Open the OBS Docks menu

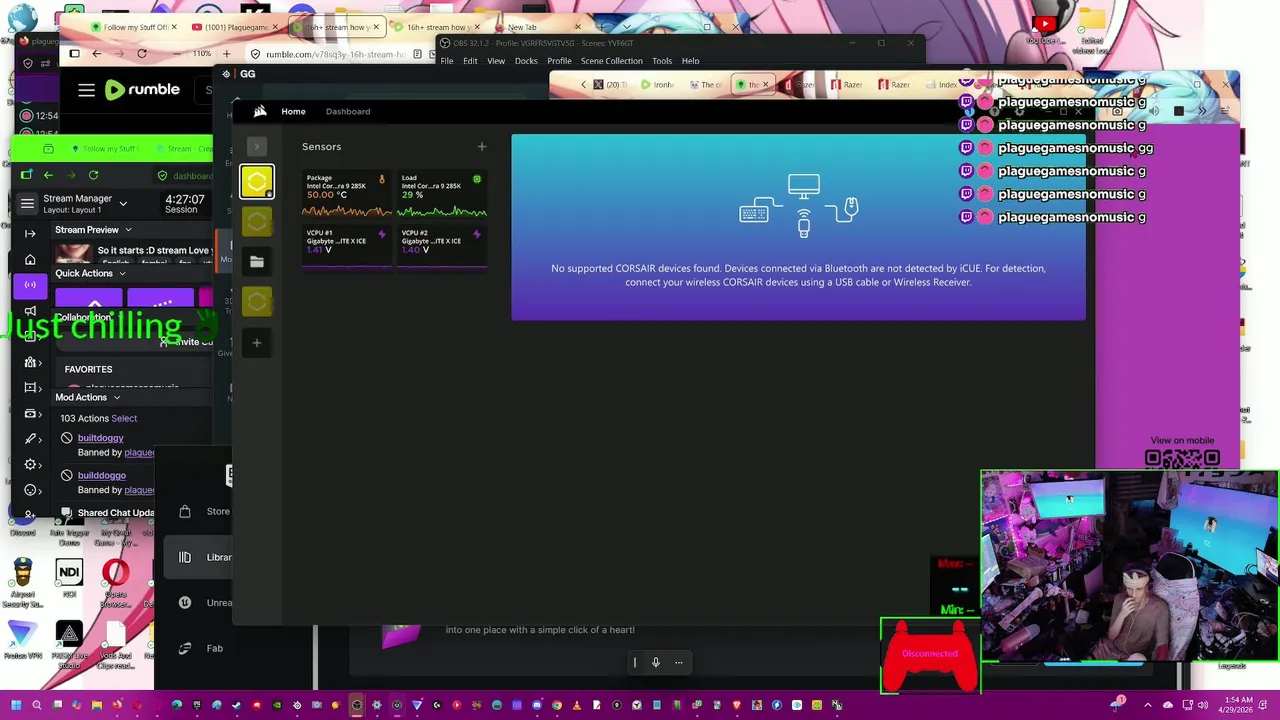pyautogui.click(x=526, y=61)
